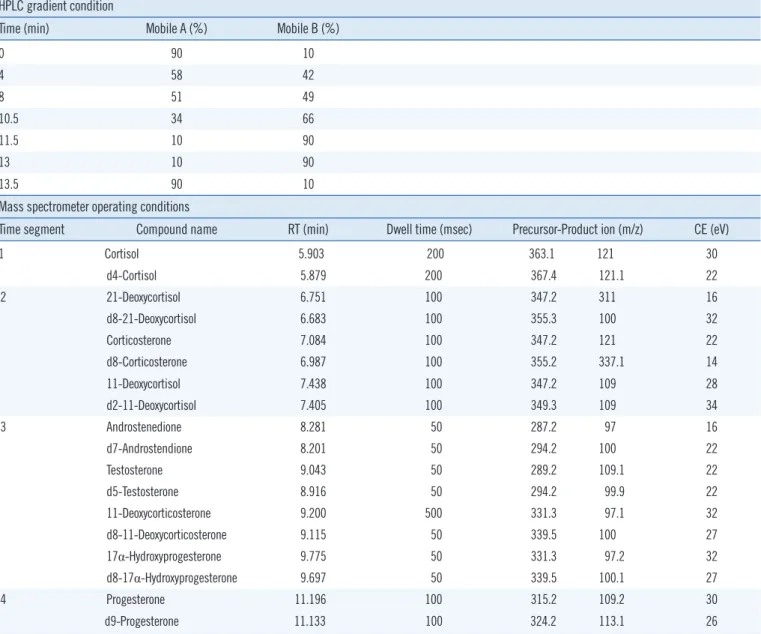Select the RT value 9.775

[313, 557]
